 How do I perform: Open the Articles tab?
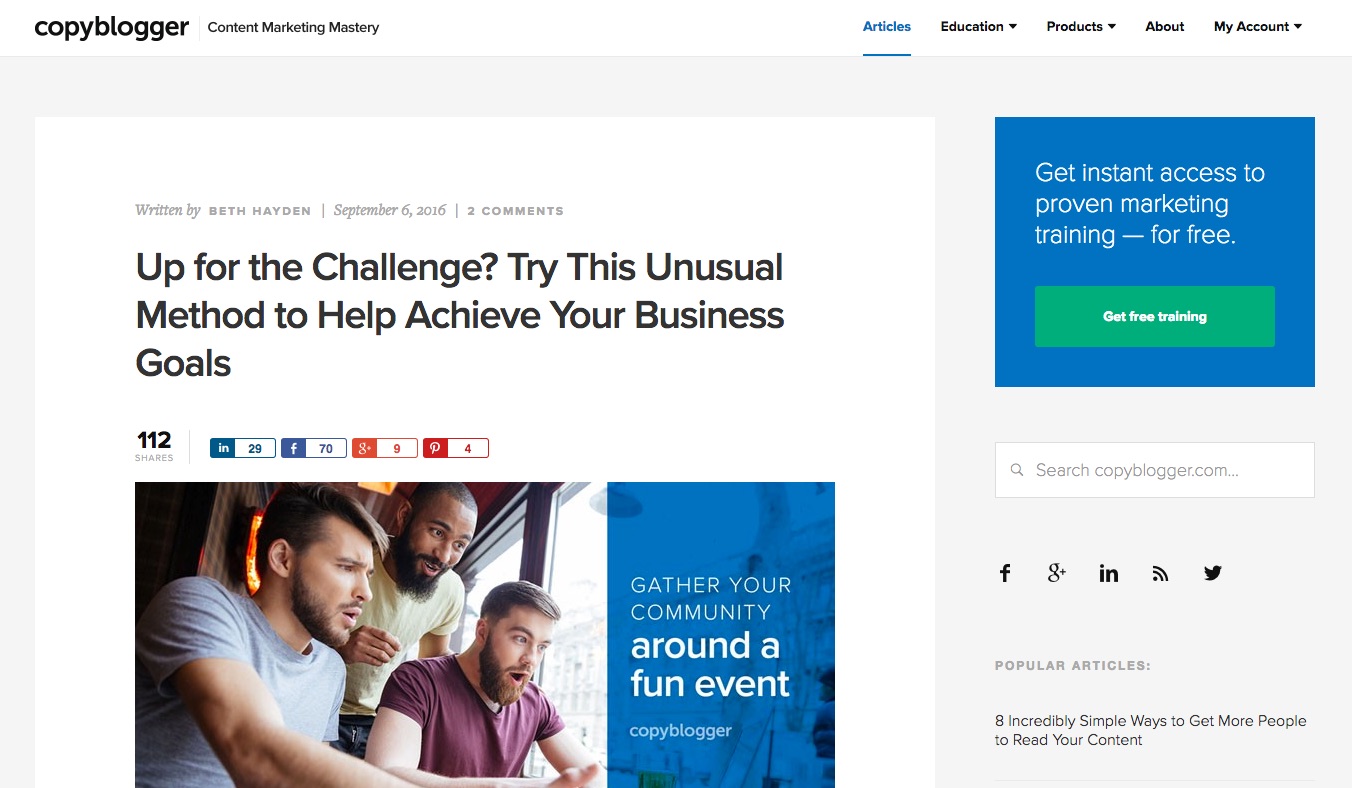887,27
